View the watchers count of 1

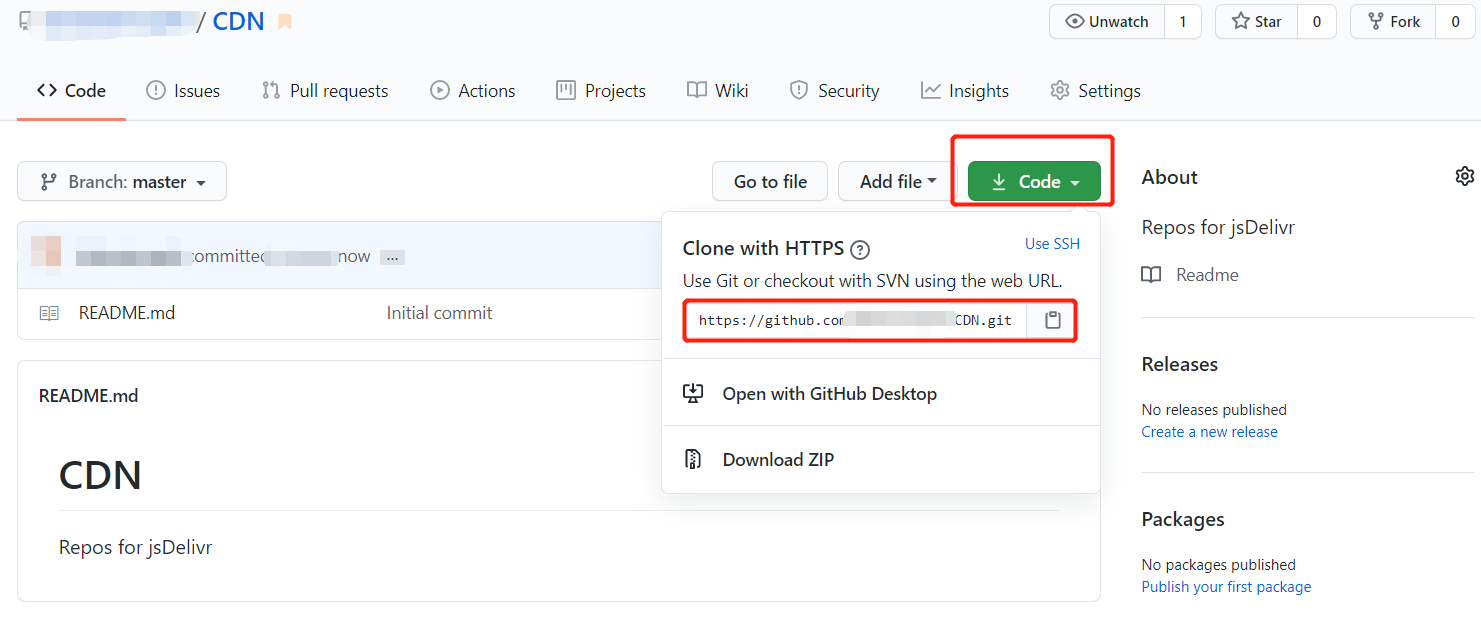tap(1183, 22)
